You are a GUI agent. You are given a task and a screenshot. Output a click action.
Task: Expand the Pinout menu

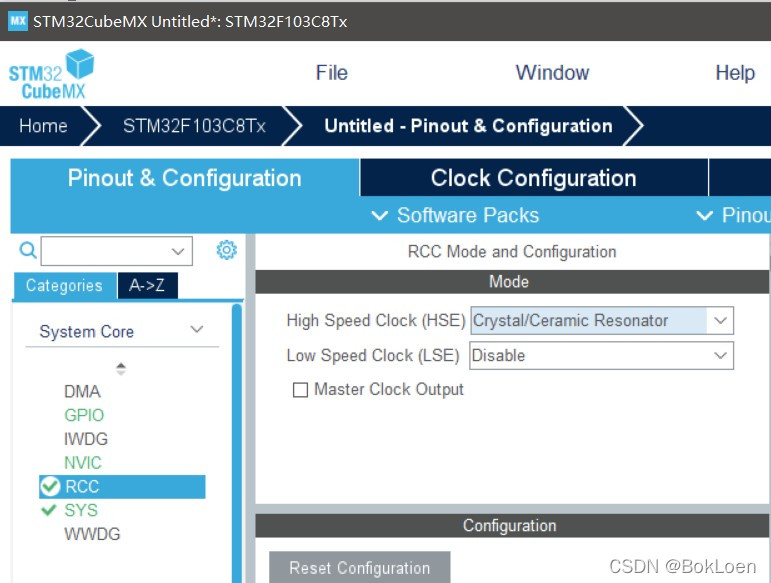[734, 215]
